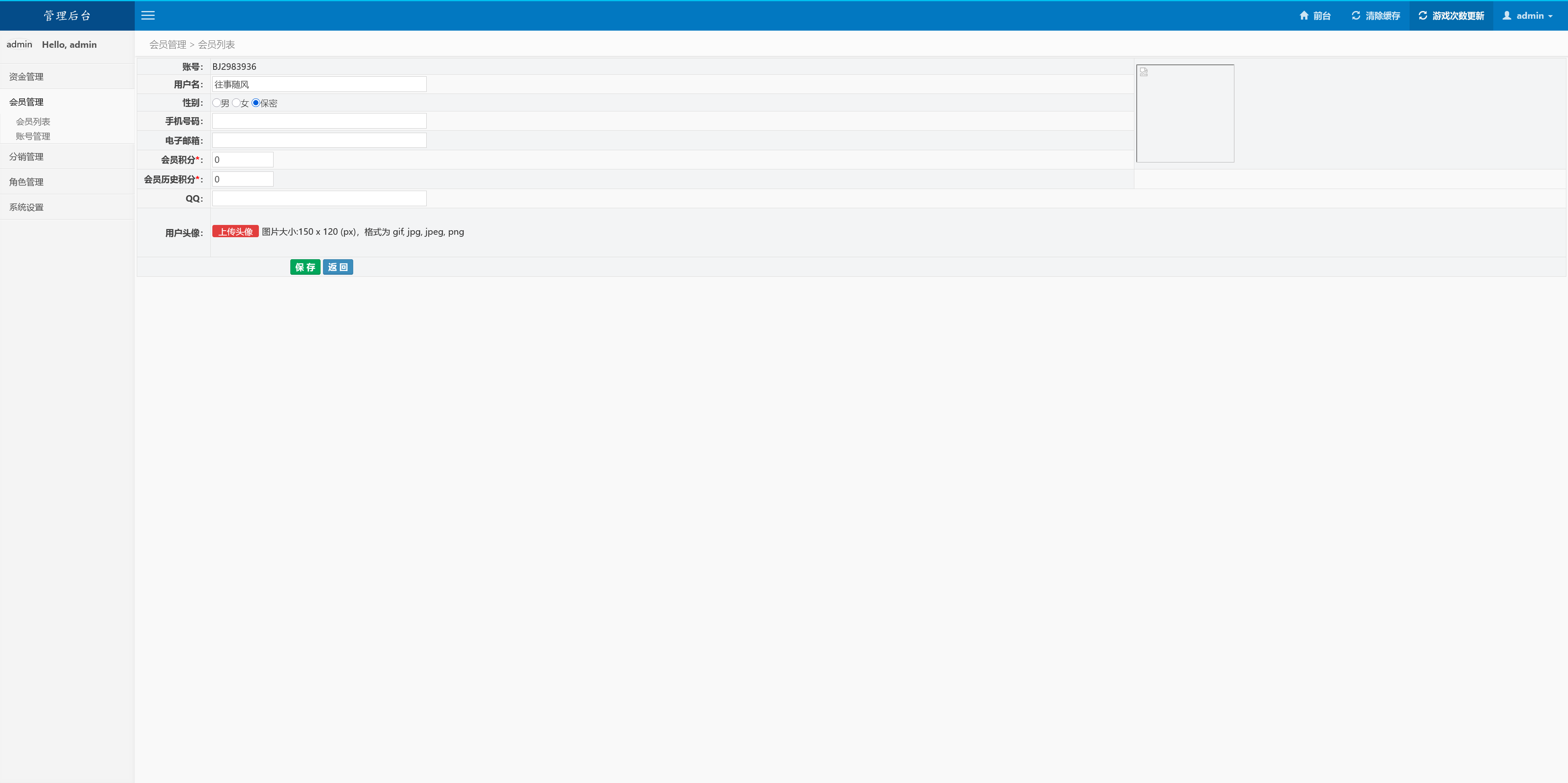1568x783 pixels.
Task: Open 系统设置 in the sidebar
Action: pyautogui.click(x=26, y=207)
